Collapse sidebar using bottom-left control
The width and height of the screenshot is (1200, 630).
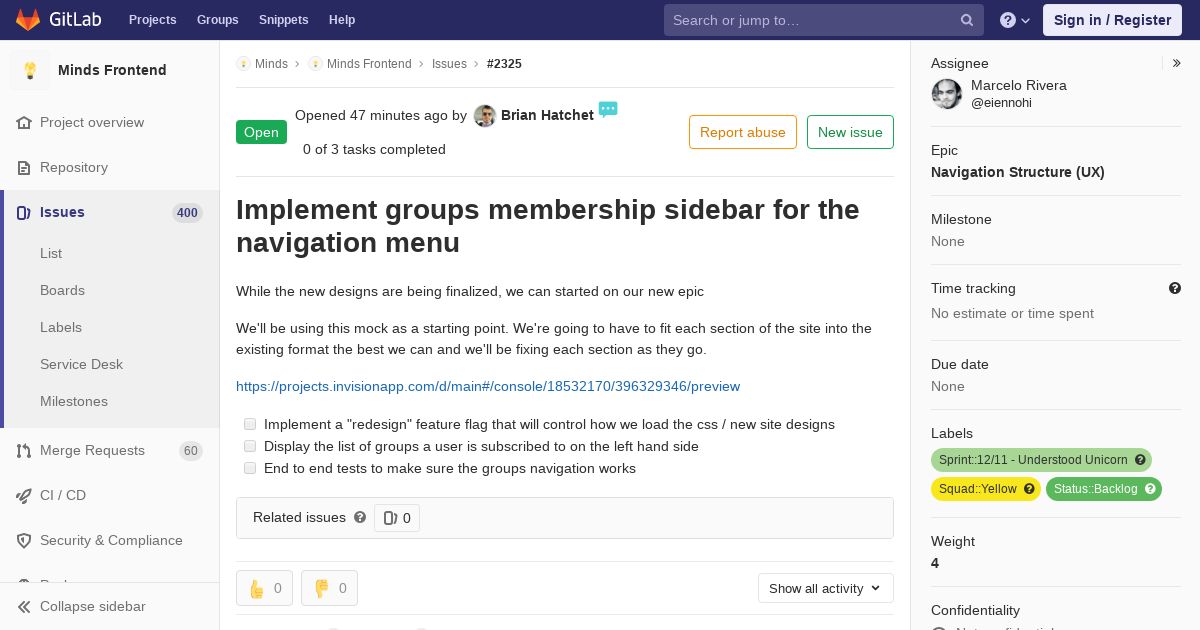(82, 606)
